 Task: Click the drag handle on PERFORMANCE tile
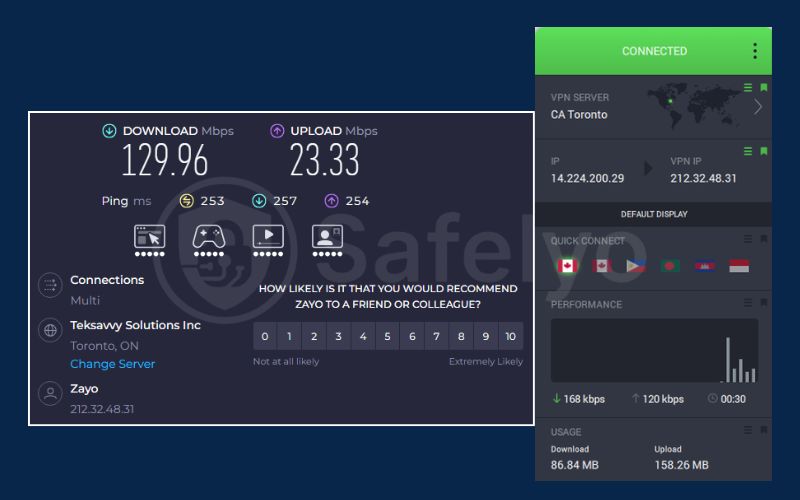point(748,303)
